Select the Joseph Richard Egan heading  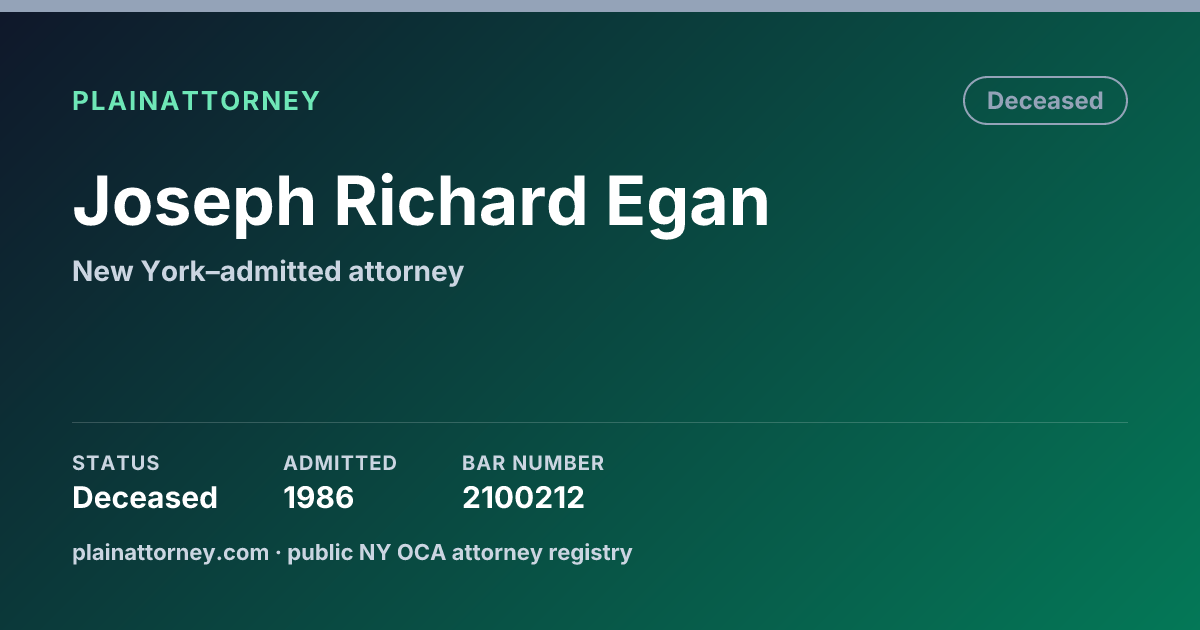pos(421,204)
